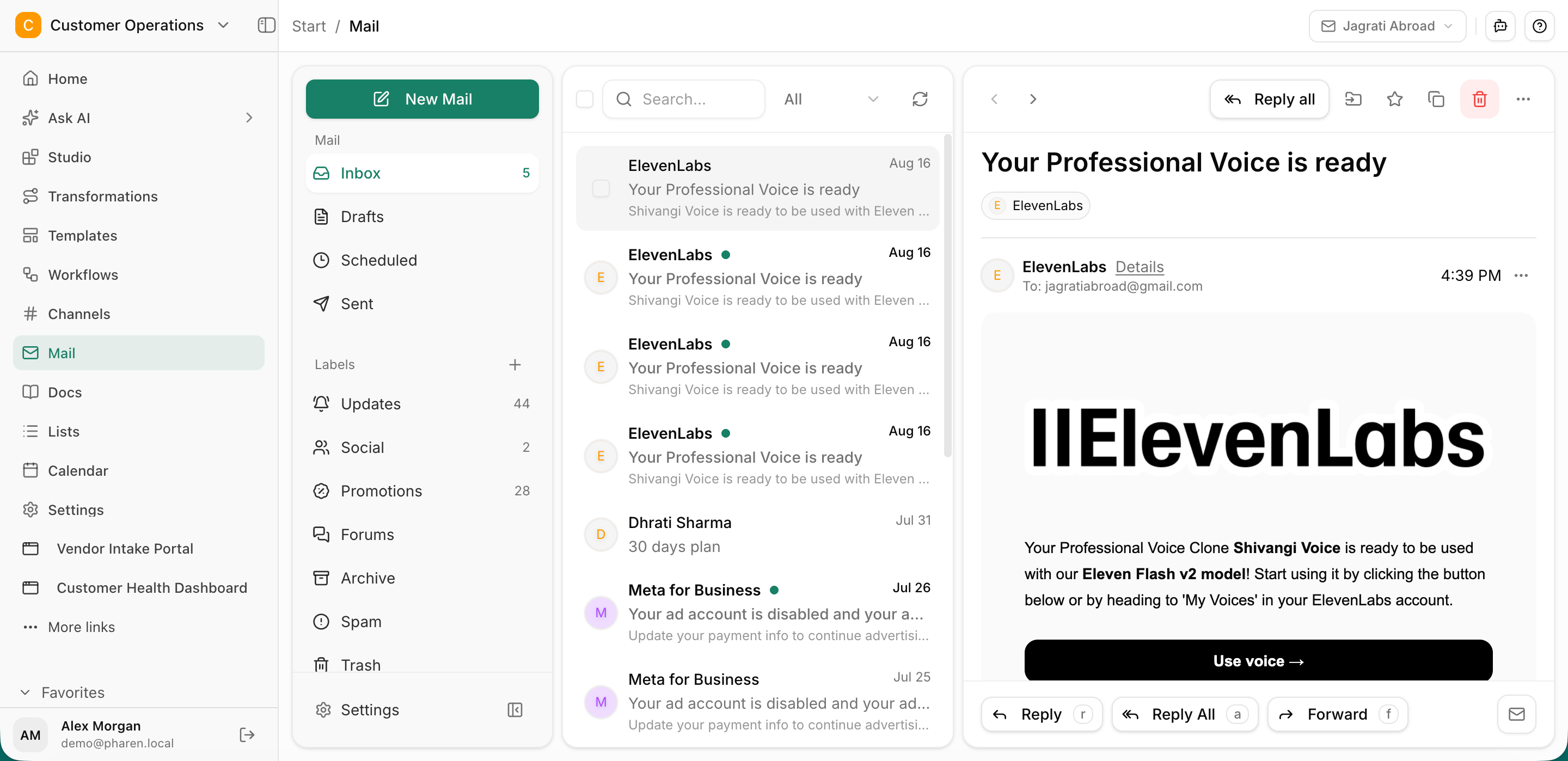Add a new label with plus icon
Screen dimensions: 1568x761
tap(515, 365)
